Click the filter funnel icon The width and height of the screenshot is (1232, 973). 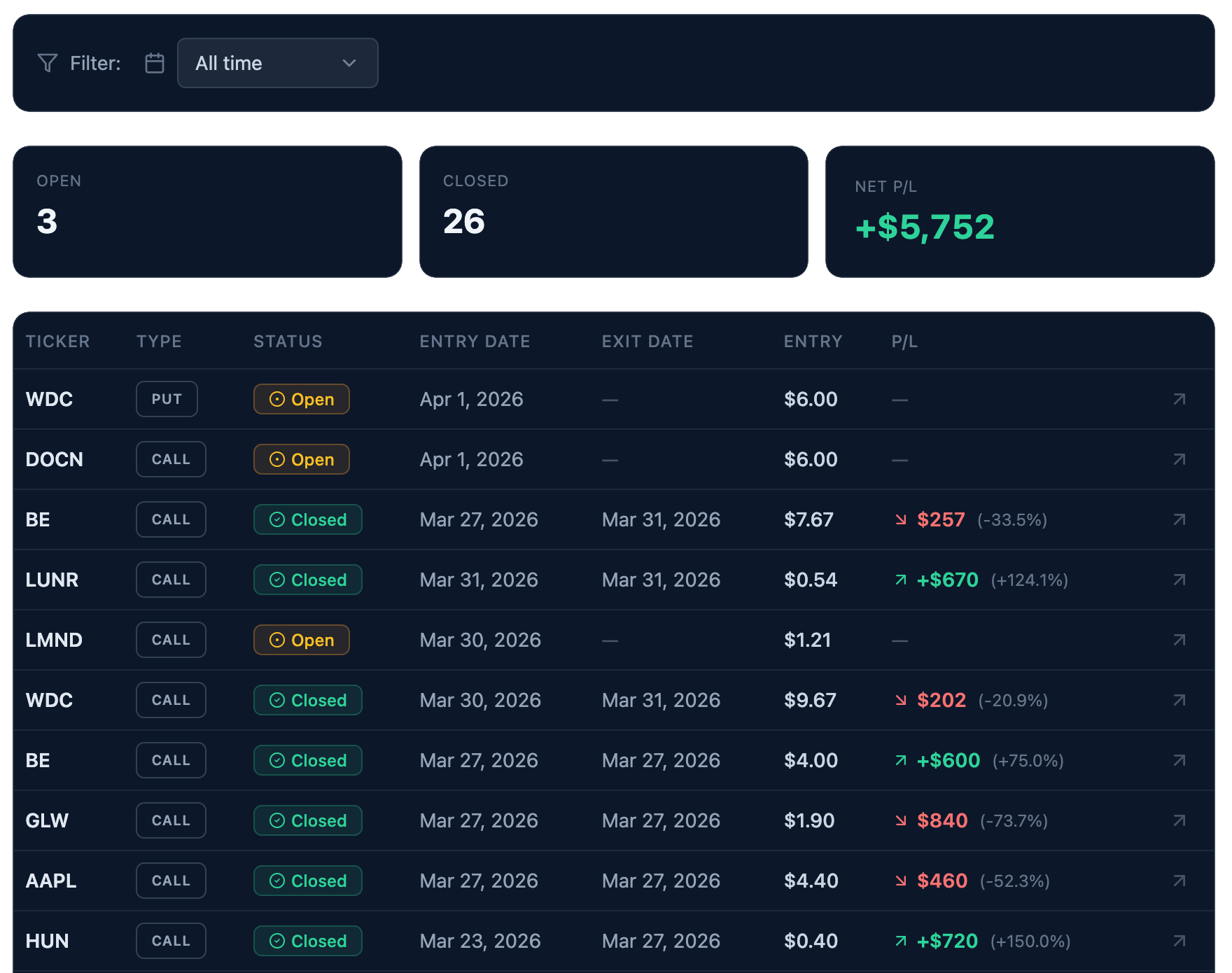pos(47,62)
